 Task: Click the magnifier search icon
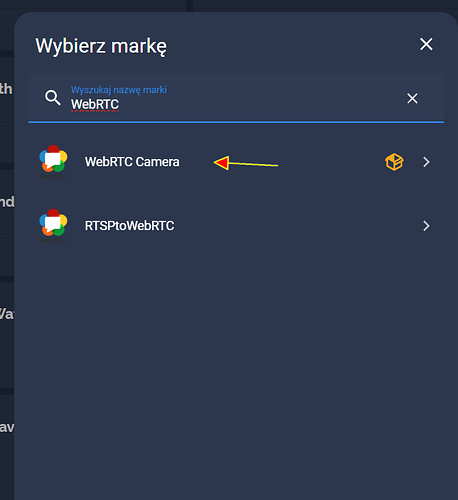53,98
